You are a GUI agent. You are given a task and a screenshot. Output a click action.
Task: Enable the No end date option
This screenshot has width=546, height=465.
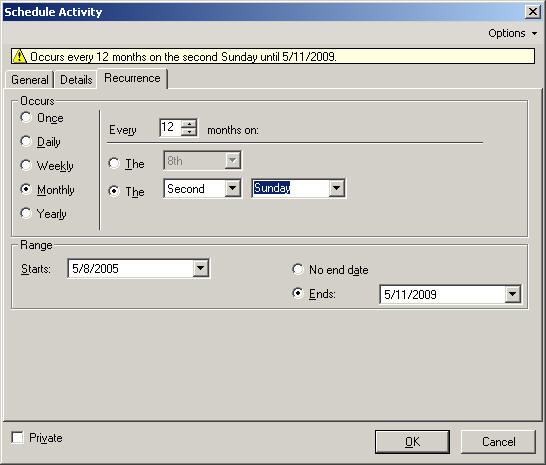click(298, 269)
